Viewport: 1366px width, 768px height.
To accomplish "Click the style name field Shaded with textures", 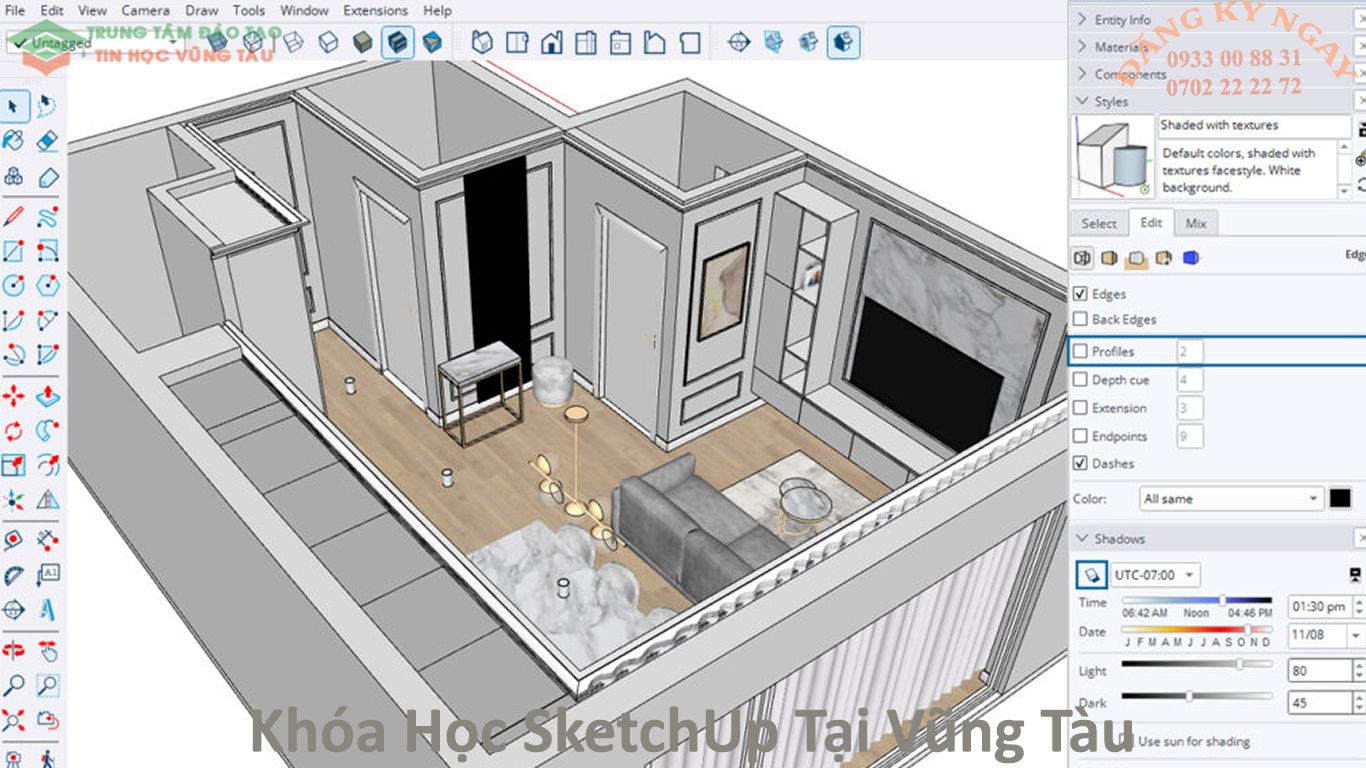I will [1255, 125].
